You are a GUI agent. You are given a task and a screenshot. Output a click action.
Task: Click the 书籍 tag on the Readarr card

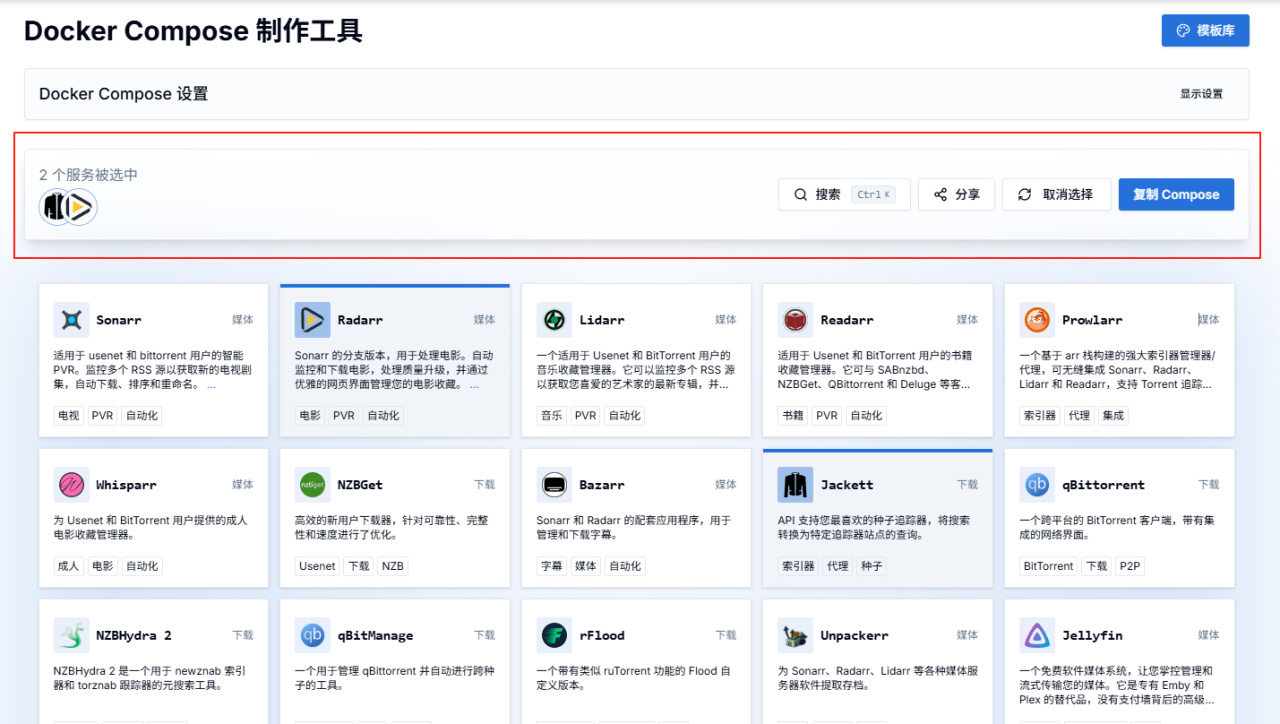click(793, 416)
